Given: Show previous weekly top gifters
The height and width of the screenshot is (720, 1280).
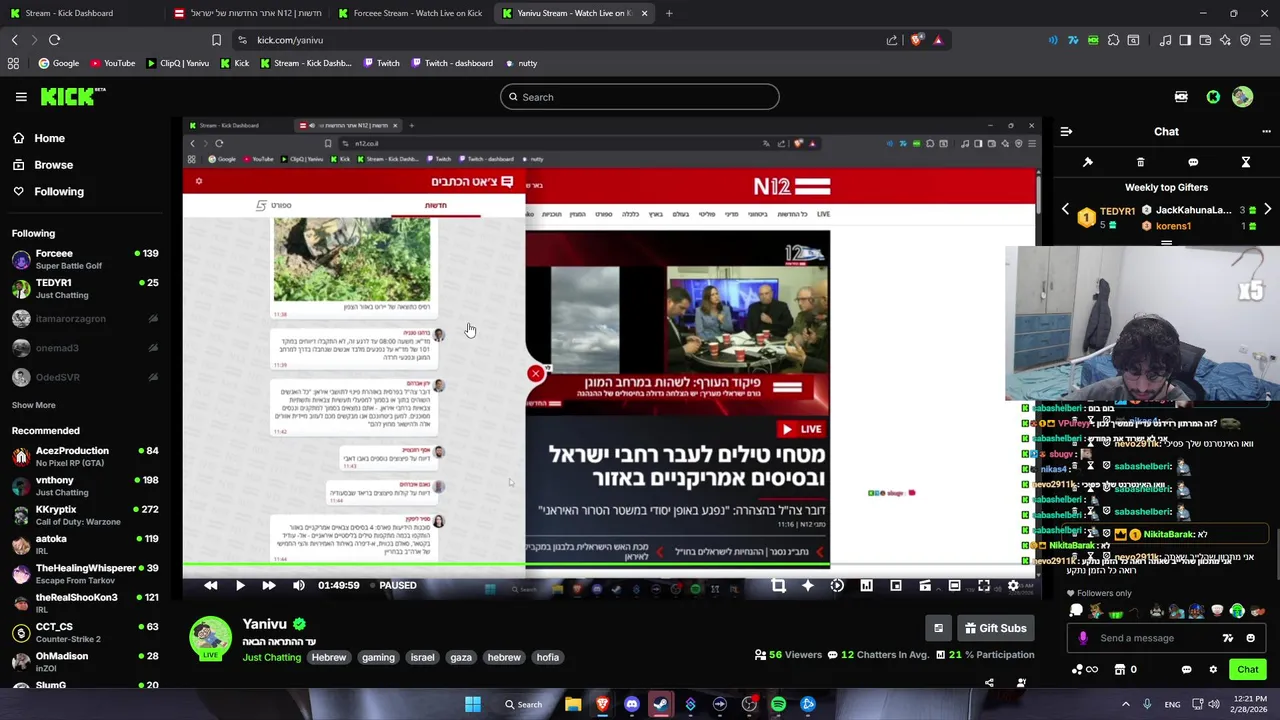Looking at the screenshot, I should (1065, 210).
